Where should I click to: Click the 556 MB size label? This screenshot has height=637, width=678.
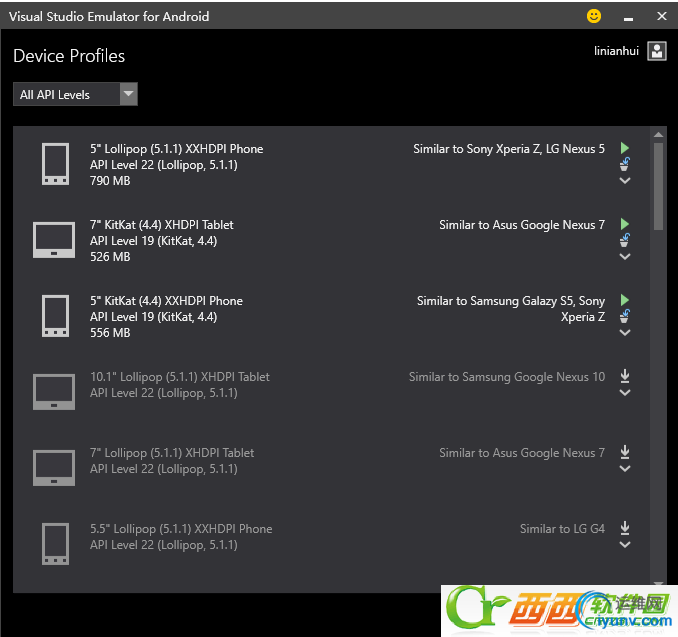click(x=110, y=333)
